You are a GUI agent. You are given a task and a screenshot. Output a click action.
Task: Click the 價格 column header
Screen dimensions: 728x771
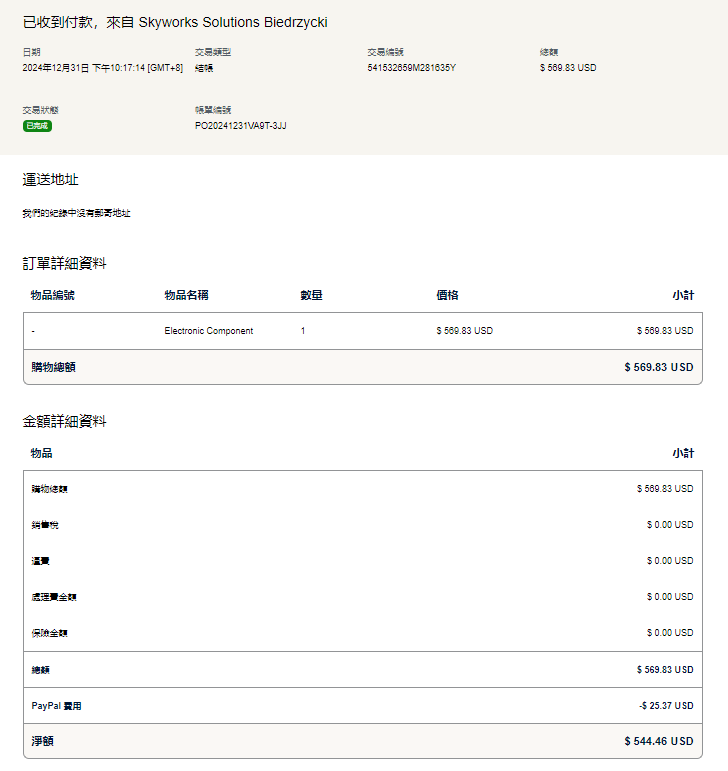click(x=447, y=295)
